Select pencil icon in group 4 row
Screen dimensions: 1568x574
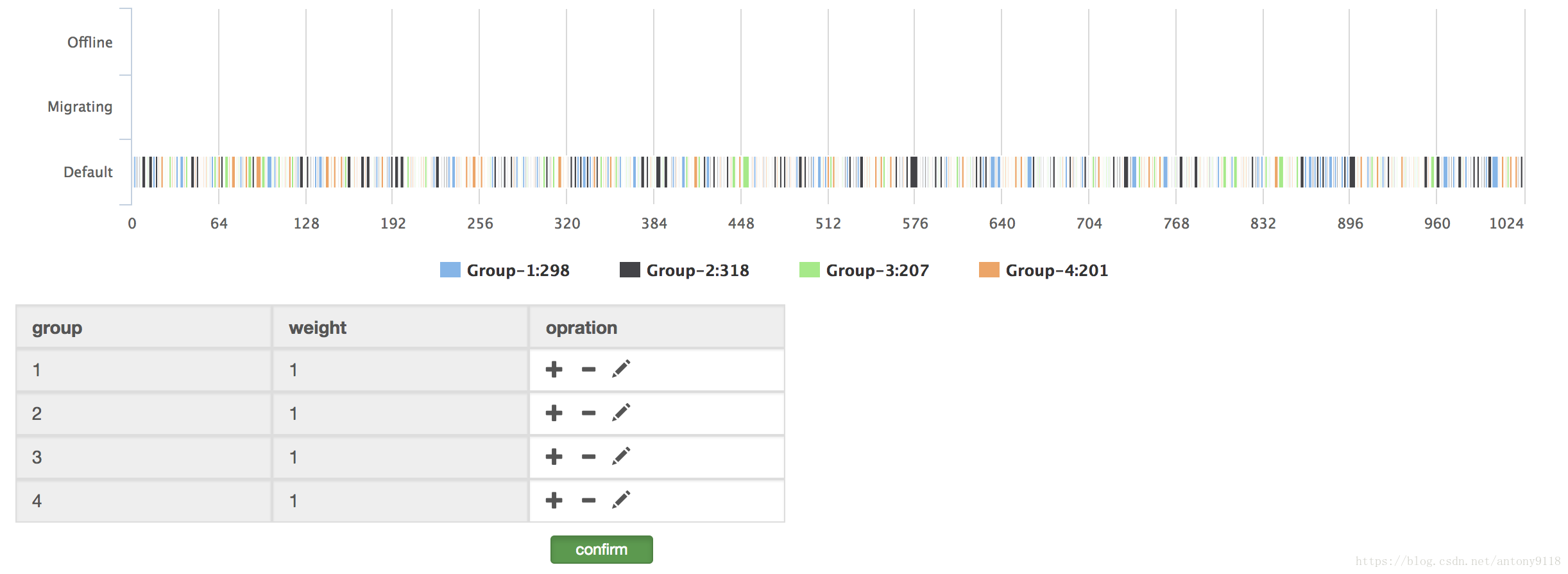[621, 500]
